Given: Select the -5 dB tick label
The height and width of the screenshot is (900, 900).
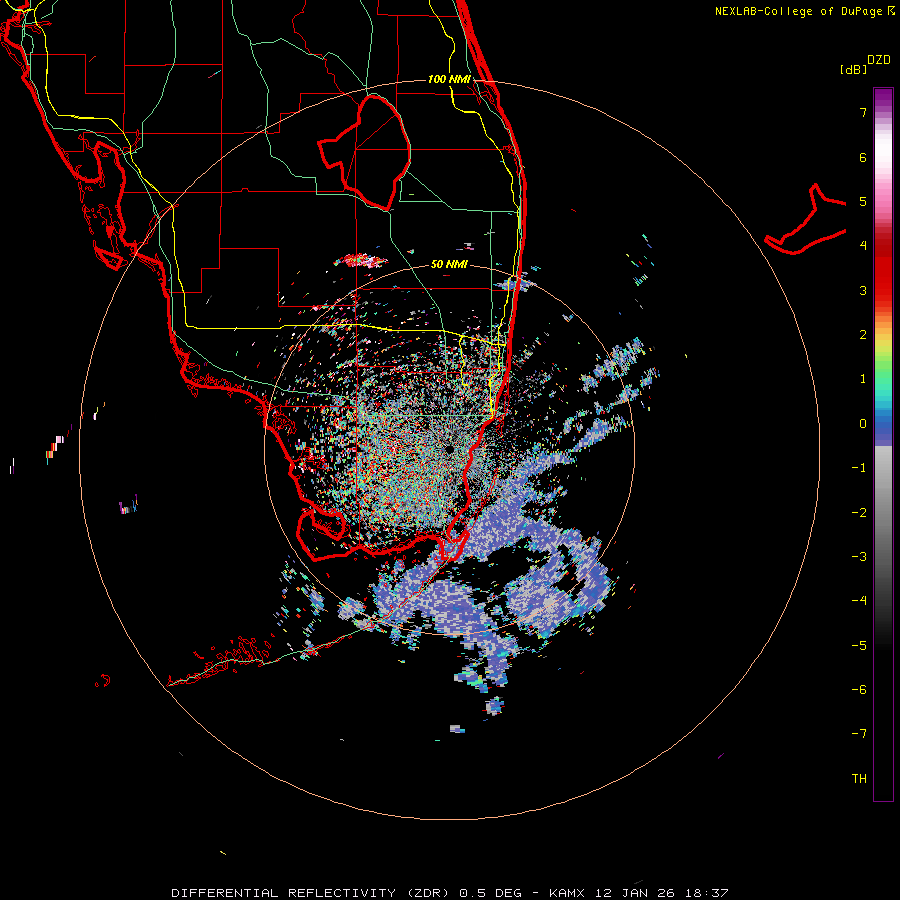Looking at the screenshot, I should pos(859,646).
